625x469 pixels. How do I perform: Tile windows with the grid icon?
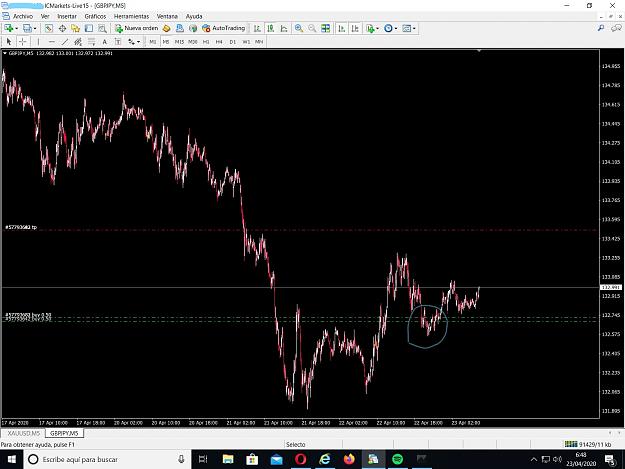(x=326, y=28)
